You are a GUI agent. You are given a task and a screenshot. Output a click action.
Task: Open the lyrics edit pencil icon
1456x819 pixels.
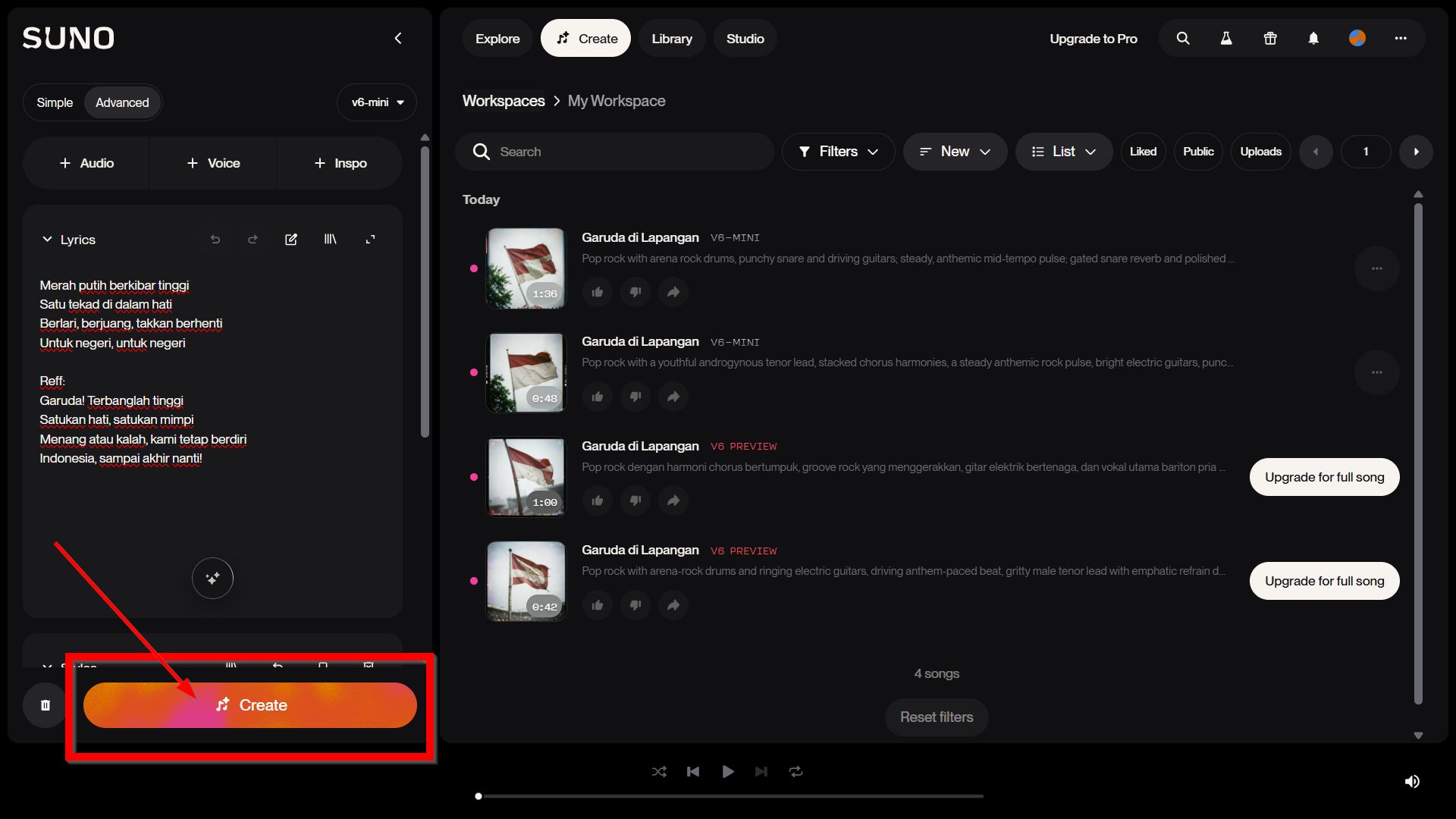tap(291, 240)
